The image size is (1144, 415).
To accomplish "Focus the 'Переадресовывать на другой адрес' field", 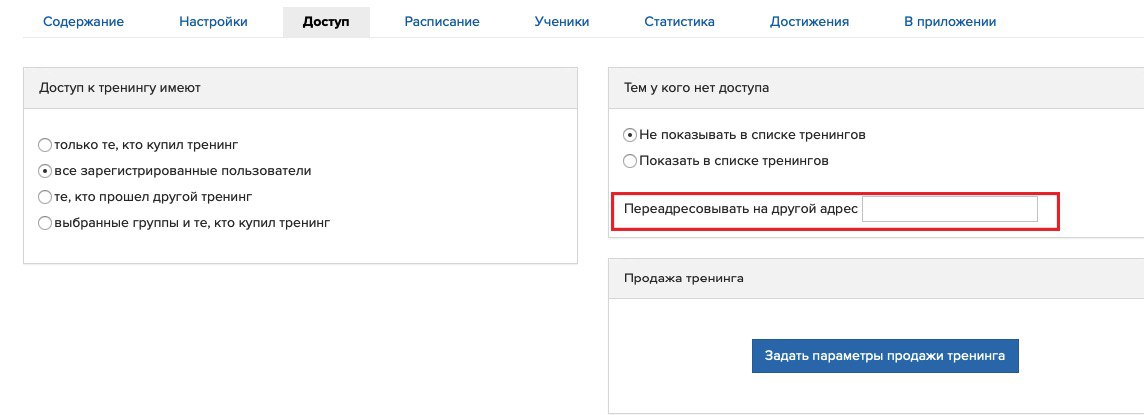I will pyautogui.click(x=949, y=209).
